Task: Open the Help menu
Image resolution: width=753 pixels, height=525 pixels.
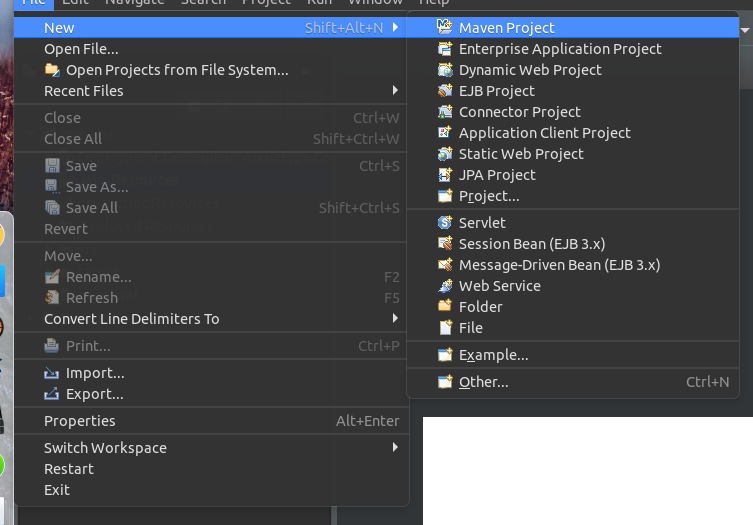Action: [x=434, y=2]
